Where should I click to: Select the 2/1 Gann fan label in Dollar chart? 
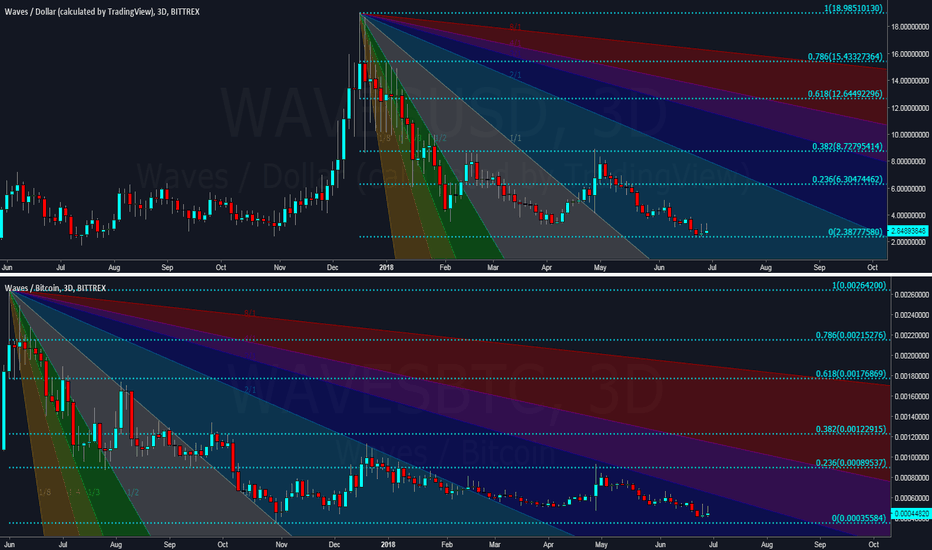click(515, 75)
